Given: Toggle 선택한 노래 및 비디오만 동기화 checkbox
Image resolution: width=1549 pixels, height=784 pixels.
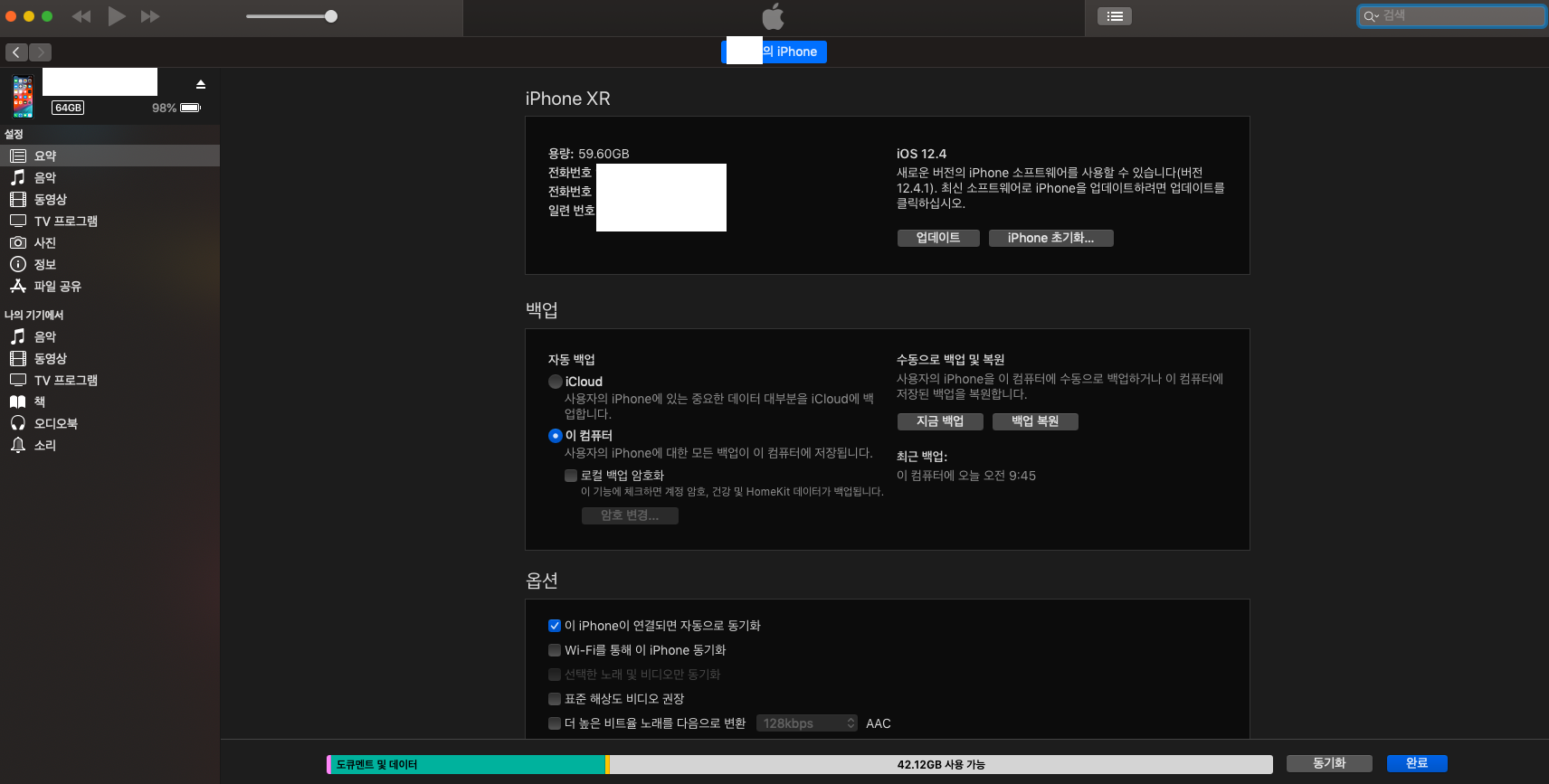Looking at the screenshot, I should pos(555,675).
